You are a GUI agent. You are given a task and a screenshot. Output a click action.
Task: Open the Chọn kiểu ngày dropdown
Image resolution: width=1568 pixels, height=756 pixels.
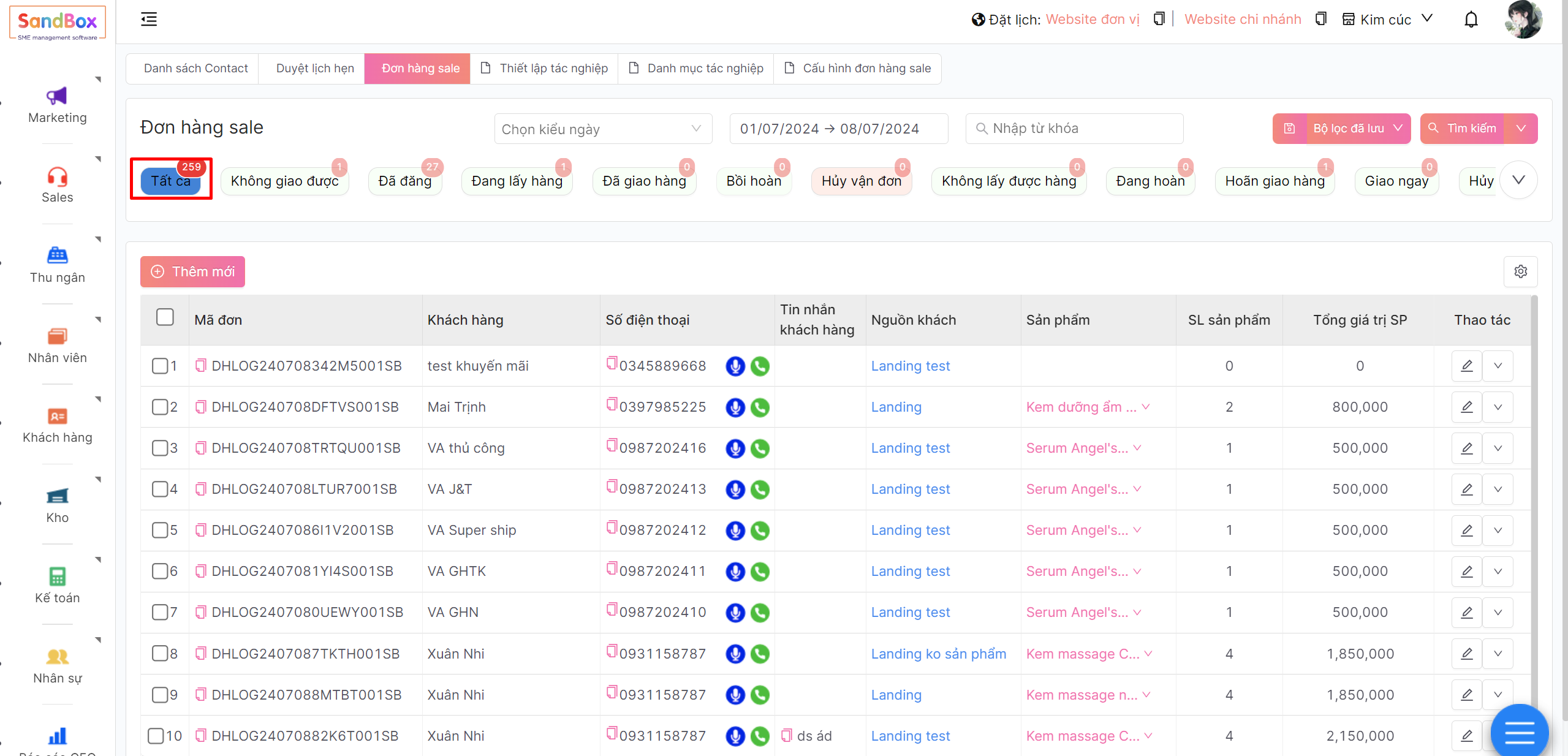(602, 129)
